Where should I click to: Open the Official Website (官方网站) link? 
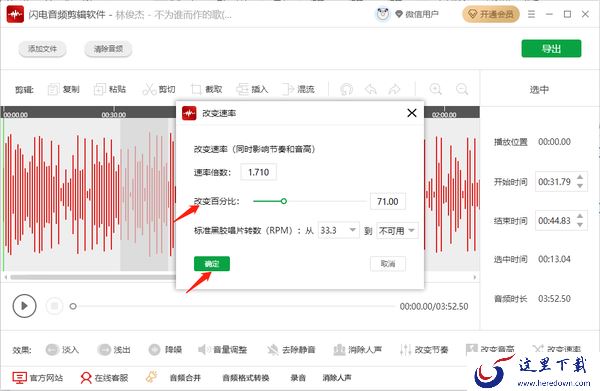38,378
